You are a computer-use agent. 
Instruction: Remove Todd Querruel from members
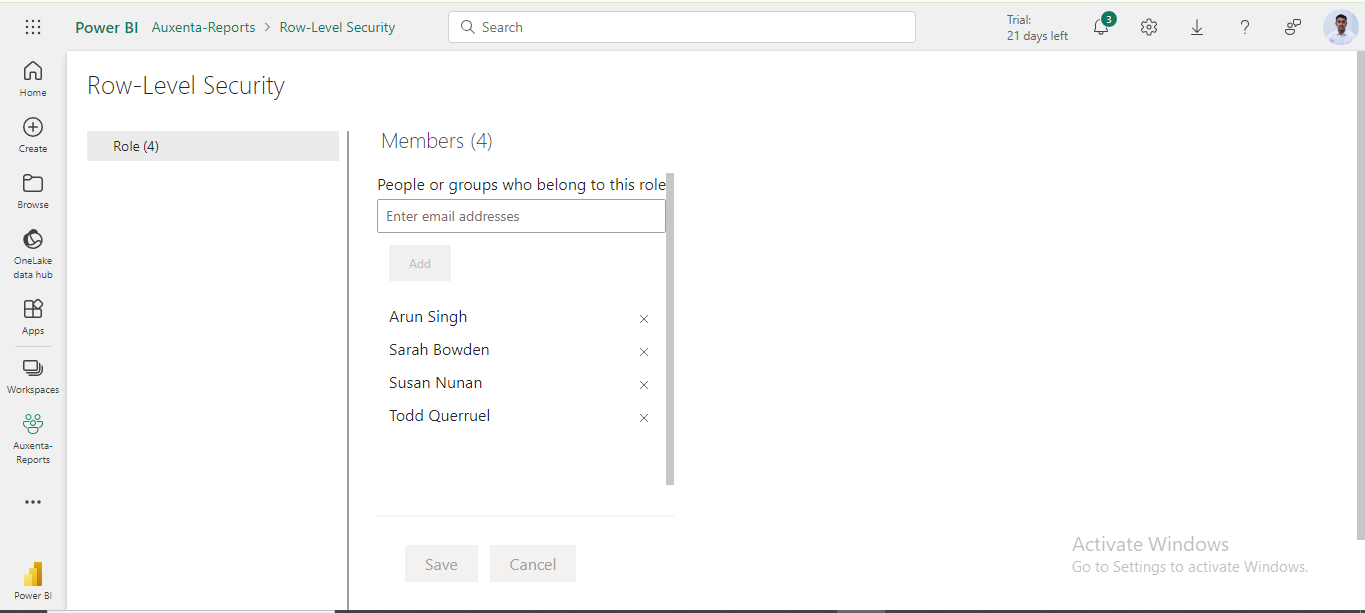pos(644,418)
